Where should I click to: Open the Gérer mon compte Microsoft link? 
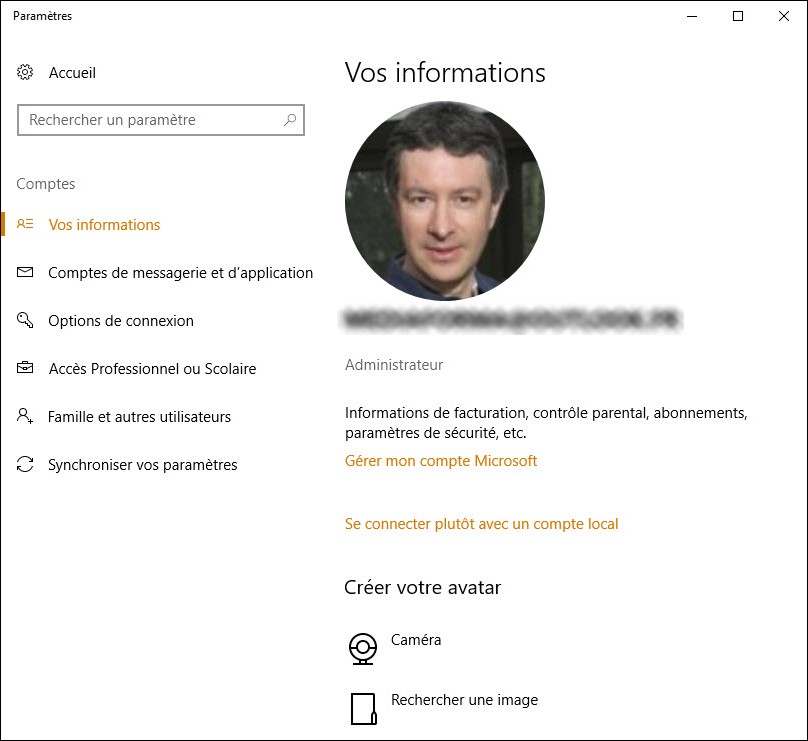[441, 461]
